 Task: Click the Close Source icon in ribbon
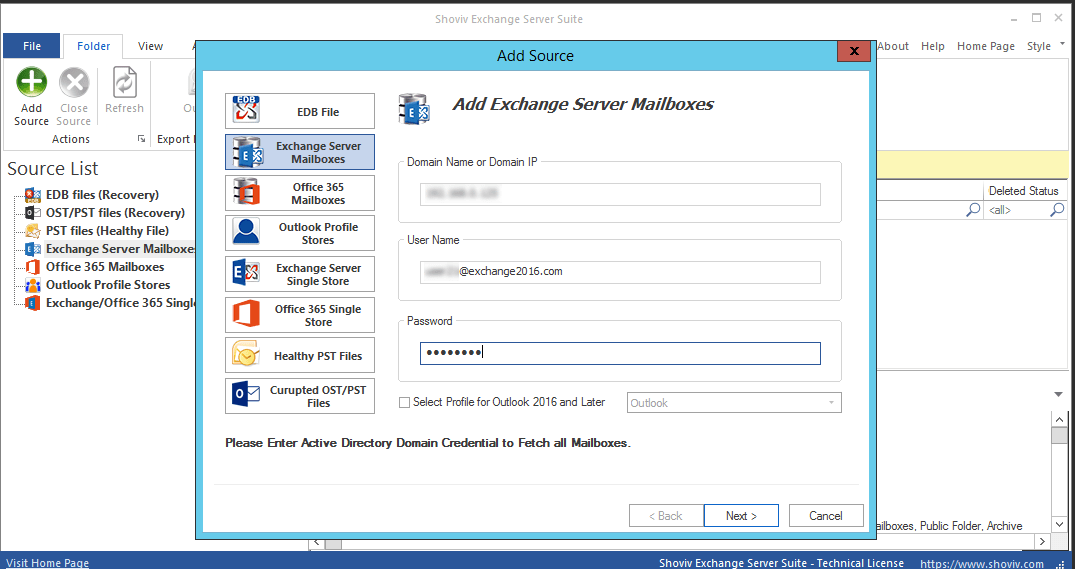[x=74, y=83]
